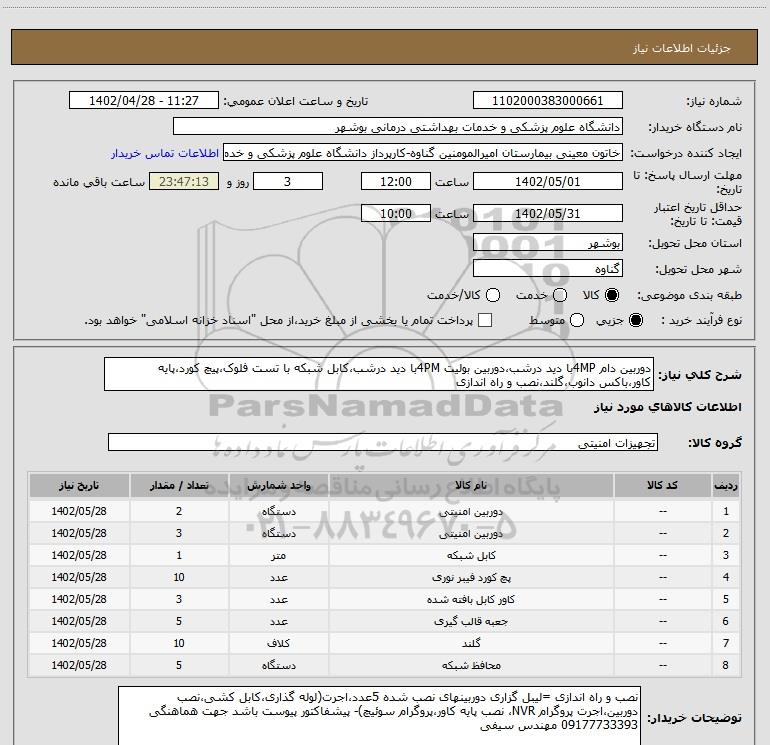This screenshot has height=745, width=770.
Task: Click the buyer organization name field
Action: click(x=398, y=127)
